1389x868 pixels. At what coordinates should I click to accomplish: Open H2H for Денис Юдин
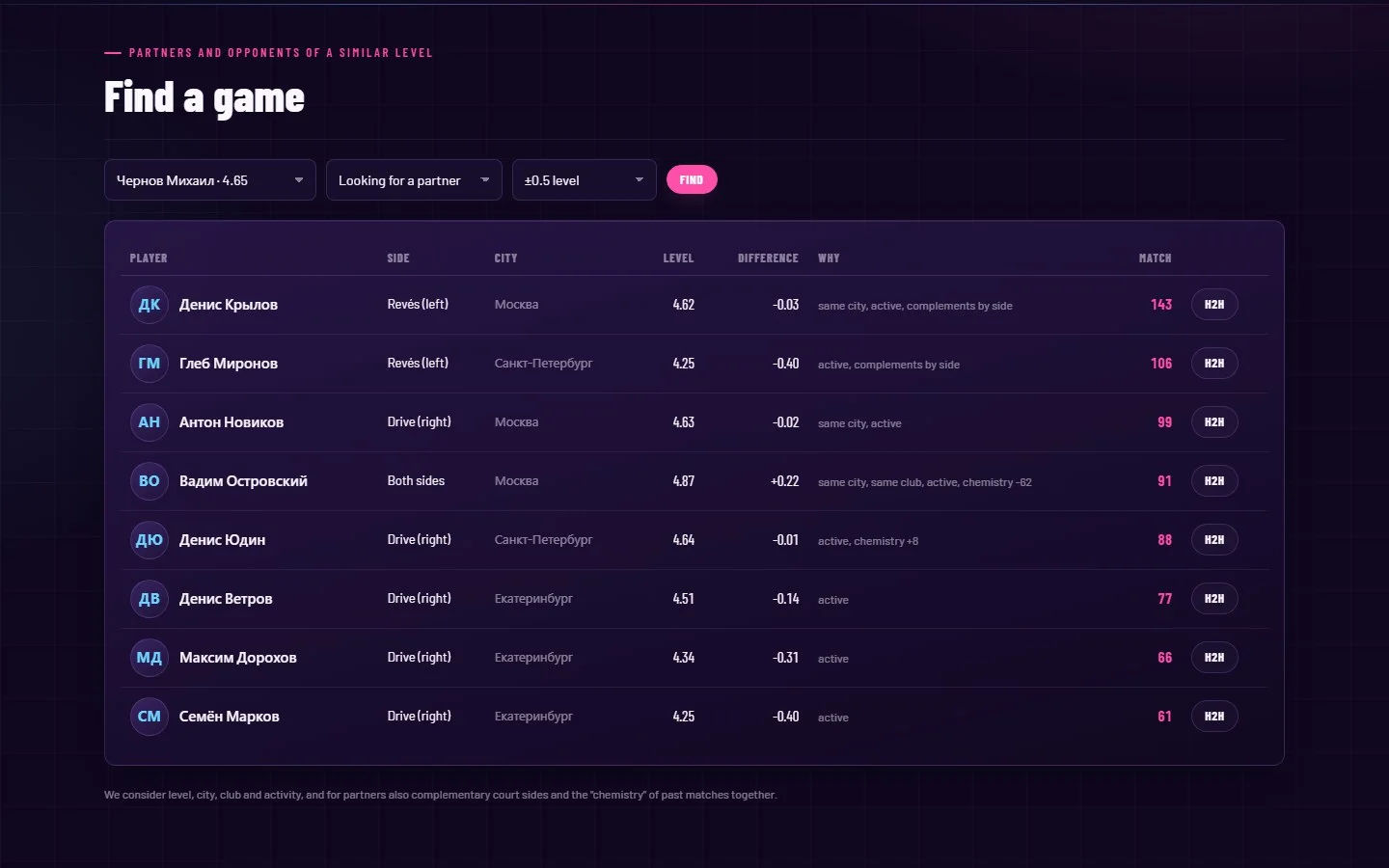tap(1214, 540)
